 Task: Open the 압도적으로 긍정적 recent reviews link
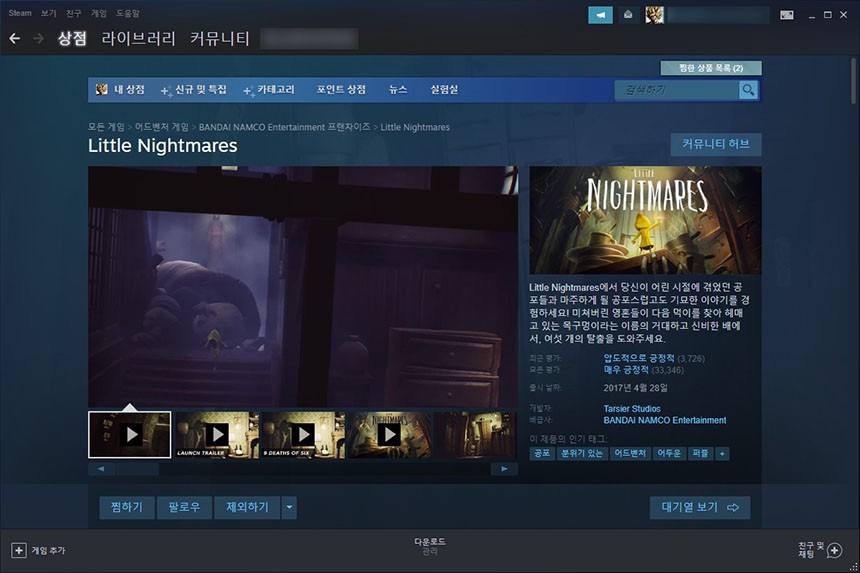pyautogui.click(x=639, y=358)
